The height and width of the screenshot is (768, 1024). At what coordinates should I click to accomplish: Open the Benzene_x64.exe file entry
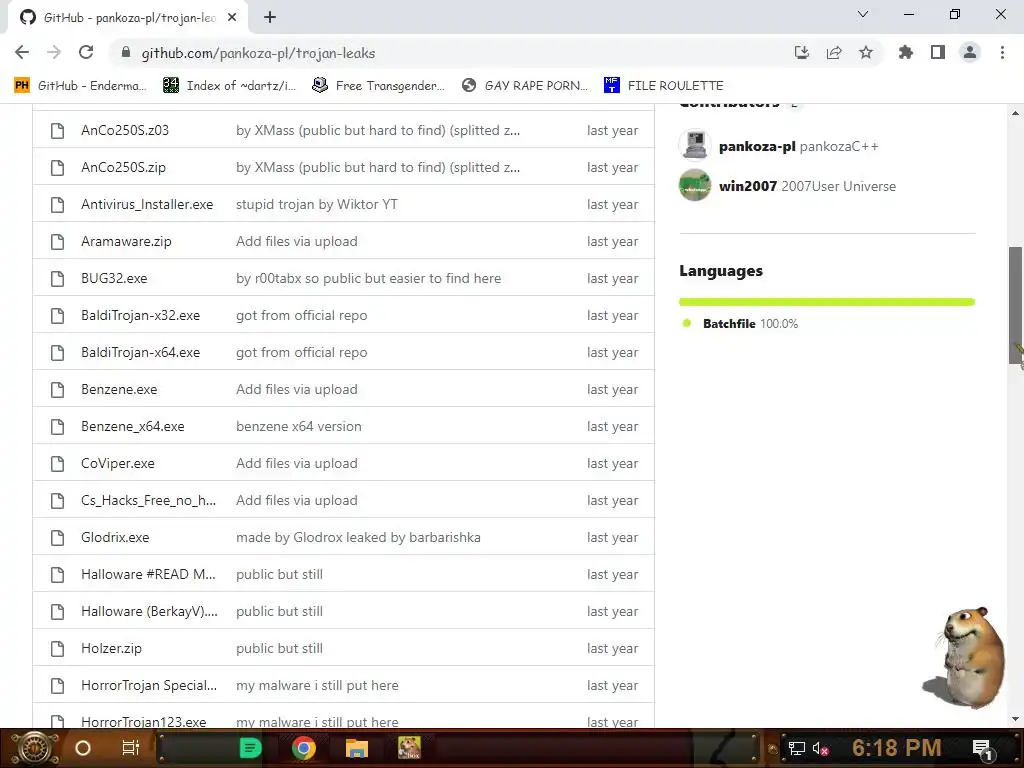133,426
